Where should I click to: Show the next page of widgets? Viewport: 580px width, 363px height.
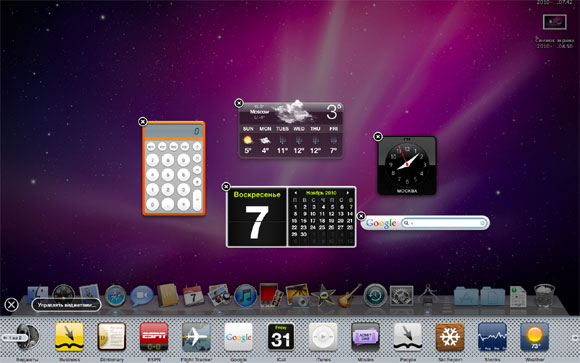574,337
